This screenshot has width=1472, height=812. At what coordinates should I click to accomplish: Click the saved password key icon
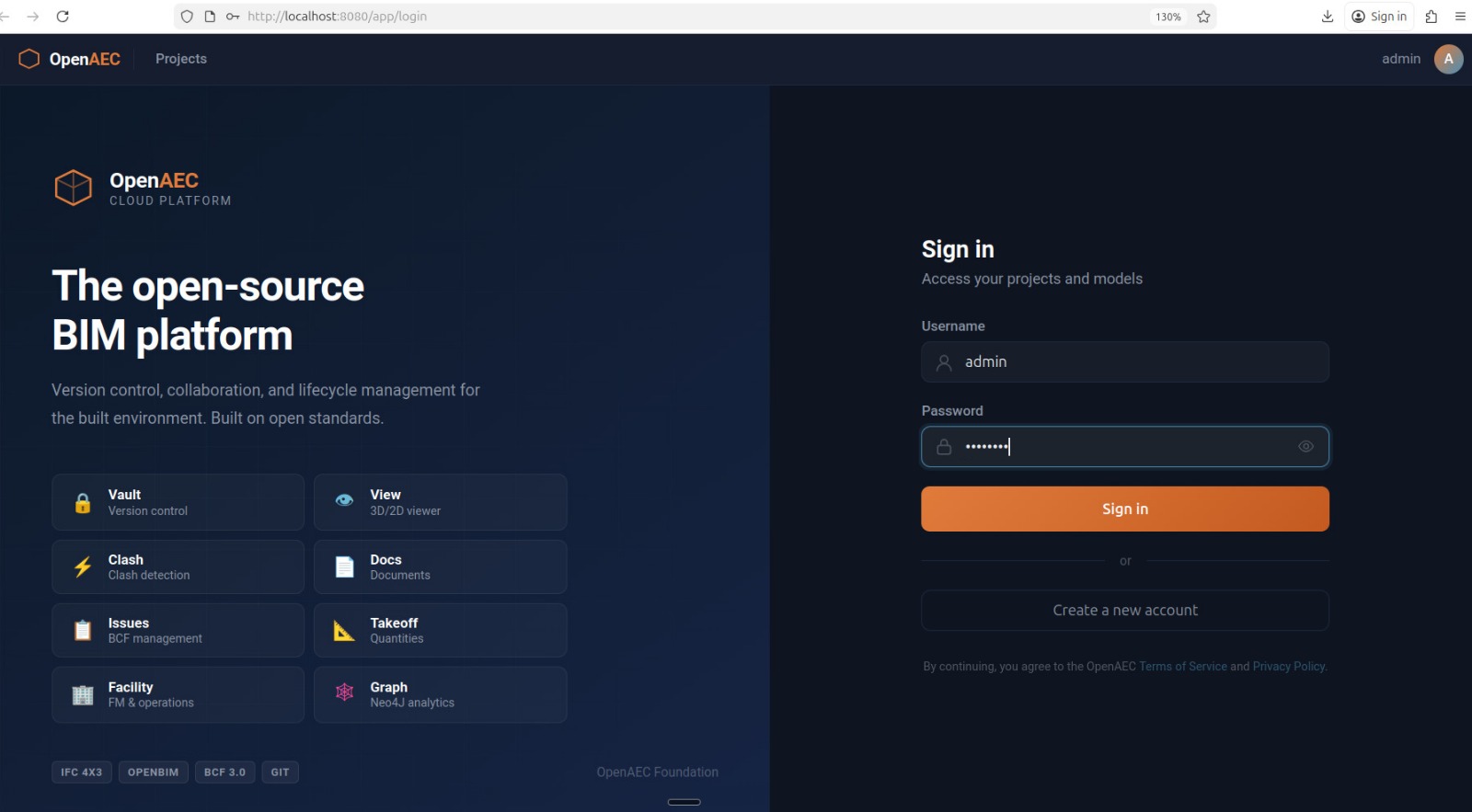(x=233, y=17)
